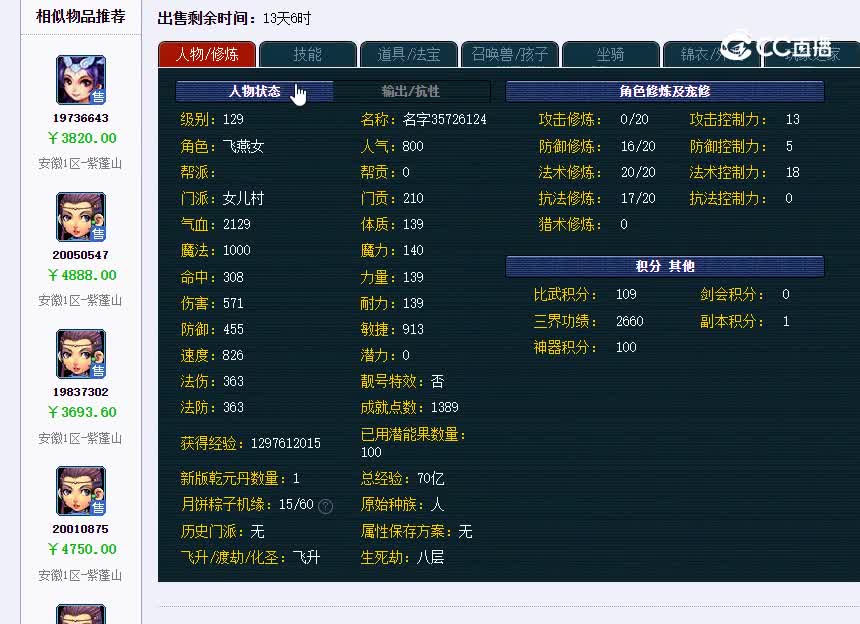Open listing ID 20010875 link
The height and width of the screenshot is (624, 860).
tap(81, 529)
